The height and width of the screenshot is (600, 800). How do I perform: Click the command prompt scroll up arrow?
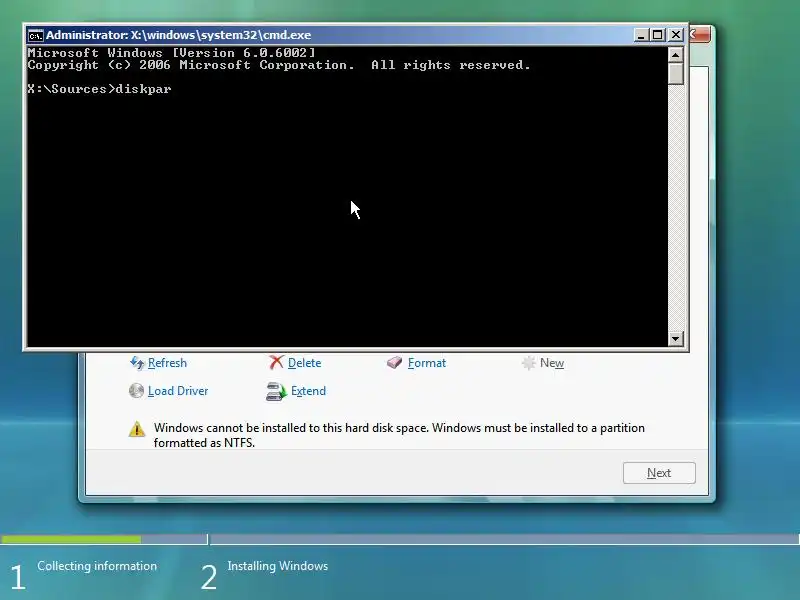tap(676, 55)
